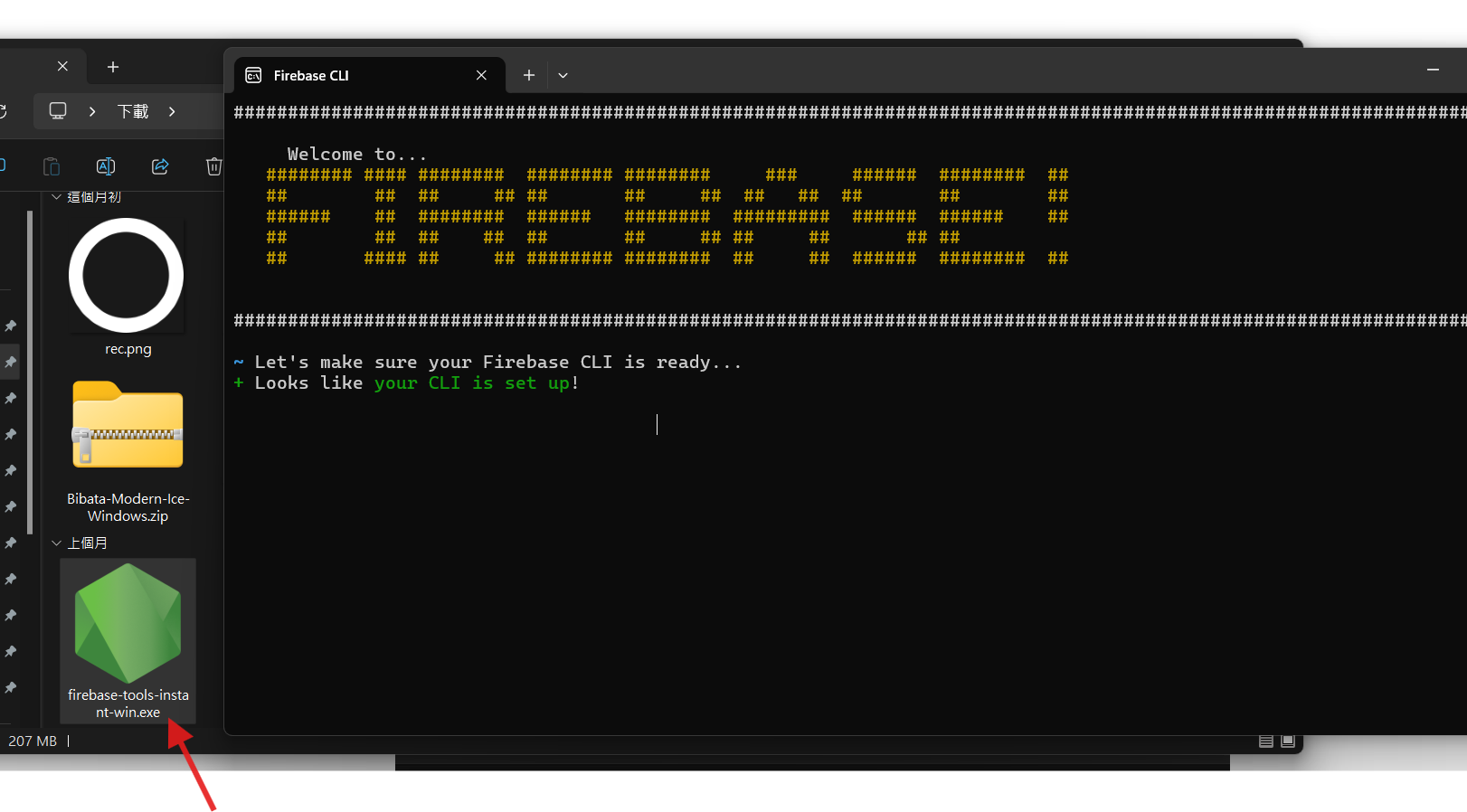
Task: Switch to large icons view in status bar
Action: pos(1288,741)
